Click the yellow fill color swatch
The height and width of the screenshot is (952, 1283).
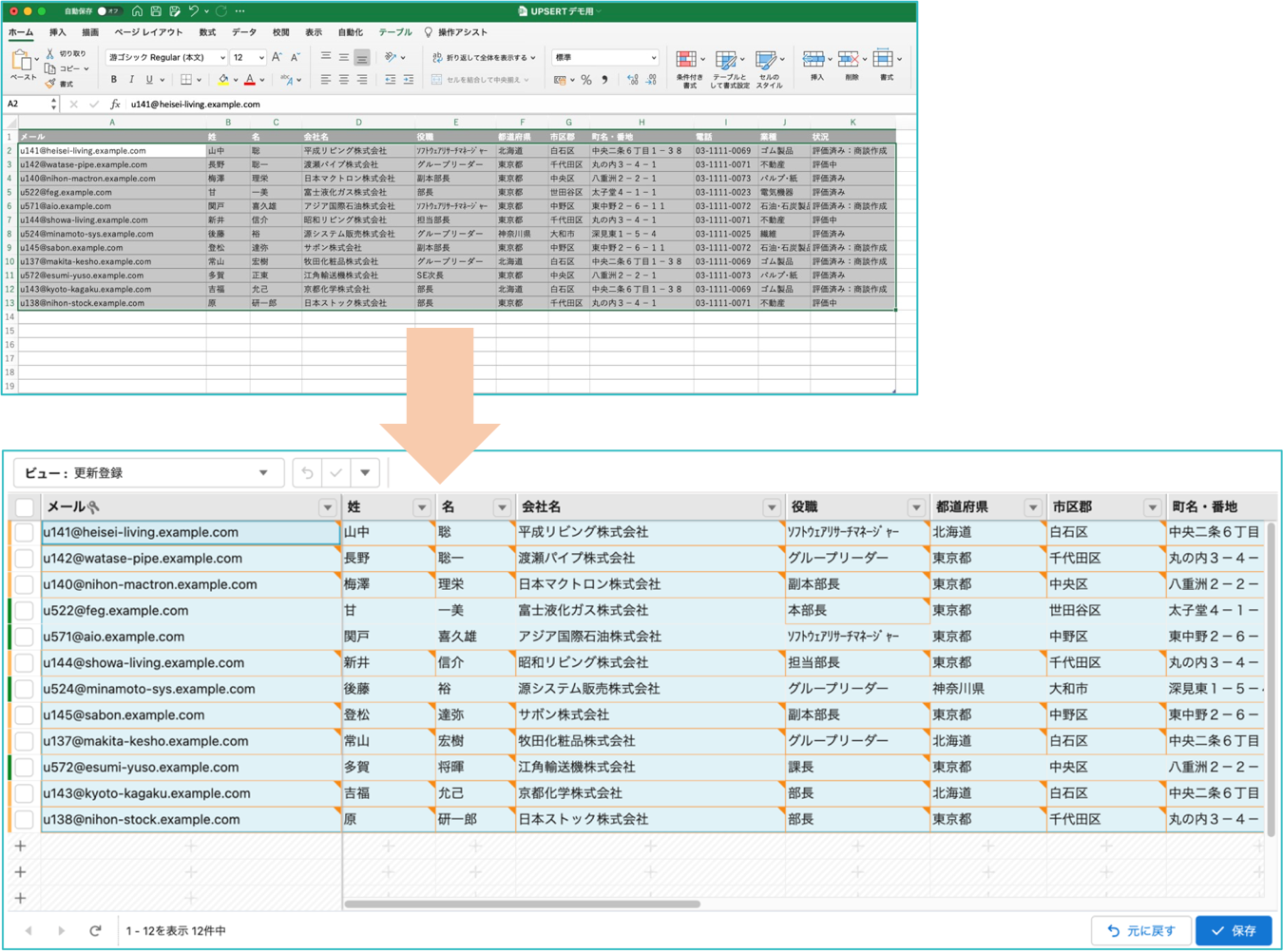(x=222, y=80)
